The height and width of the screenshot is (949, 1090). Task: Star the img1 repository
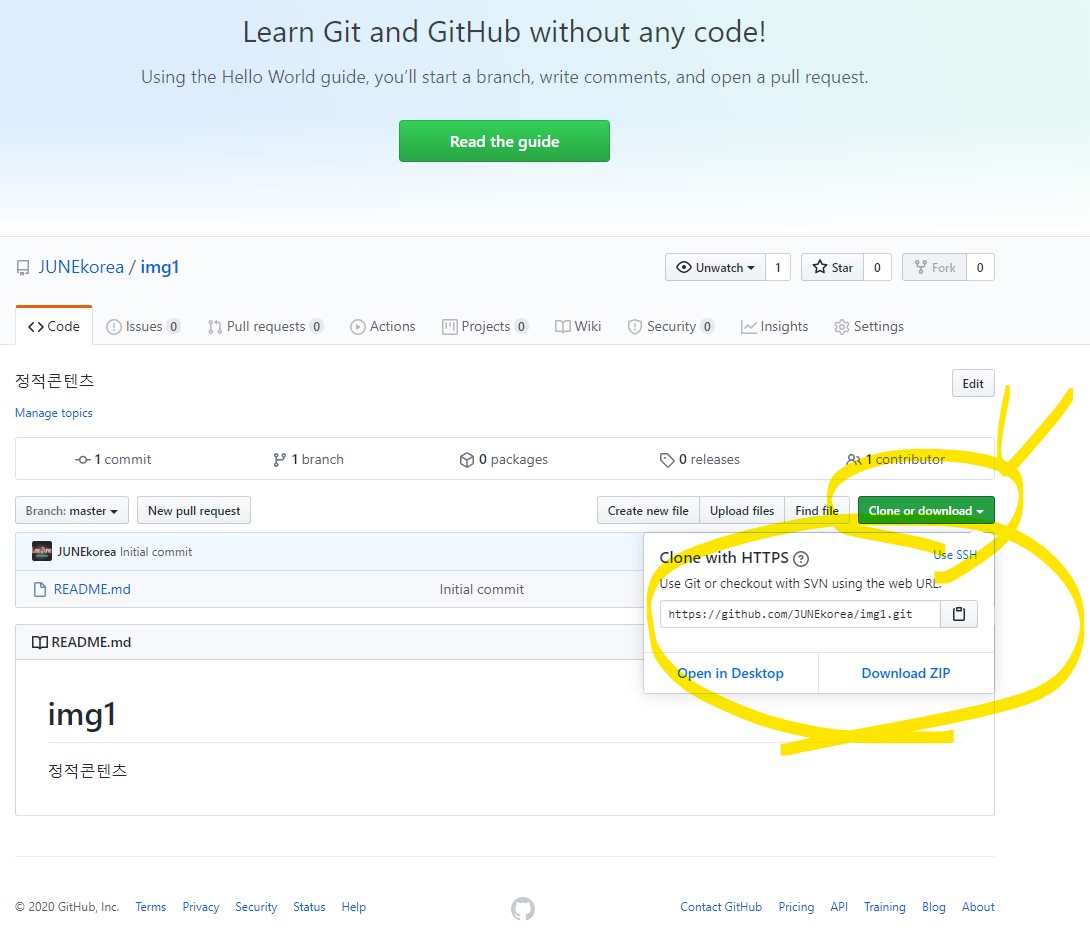pos(832,268)
